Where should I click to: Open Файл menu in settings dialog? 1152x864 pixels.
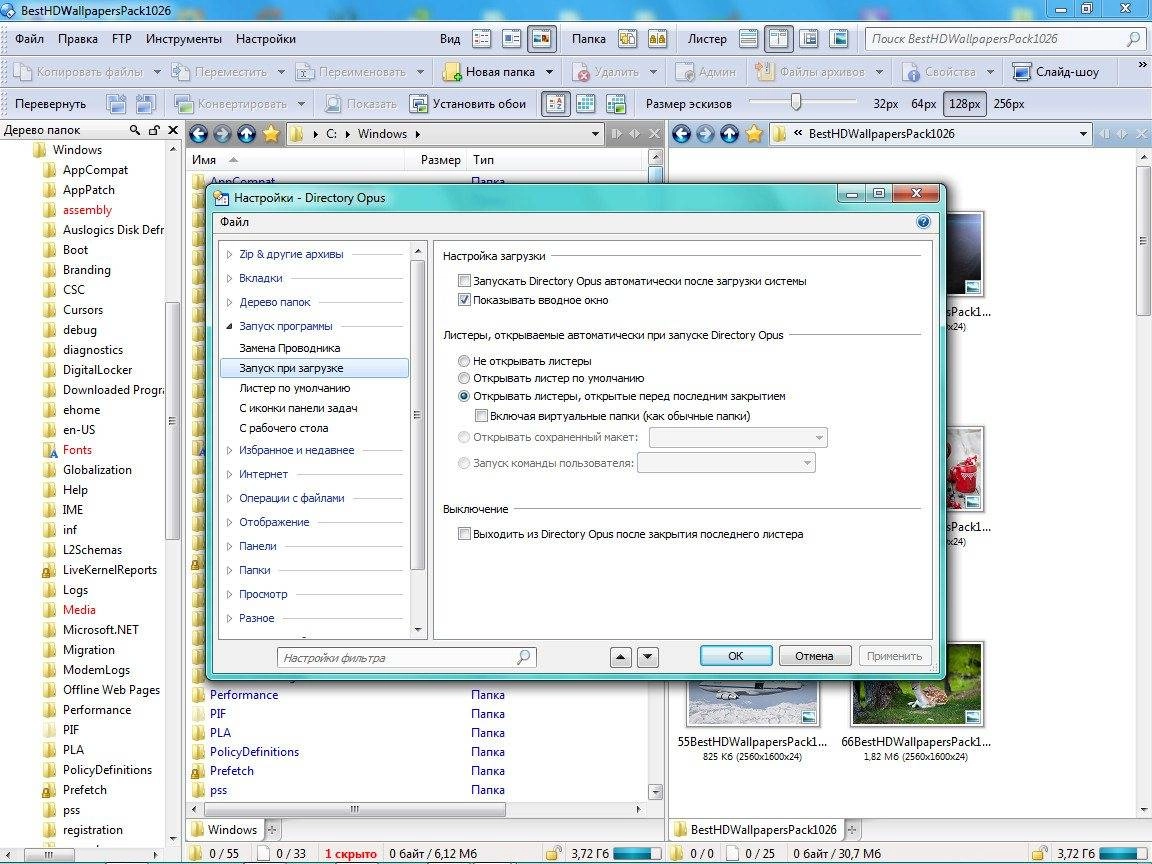(234, 222)
